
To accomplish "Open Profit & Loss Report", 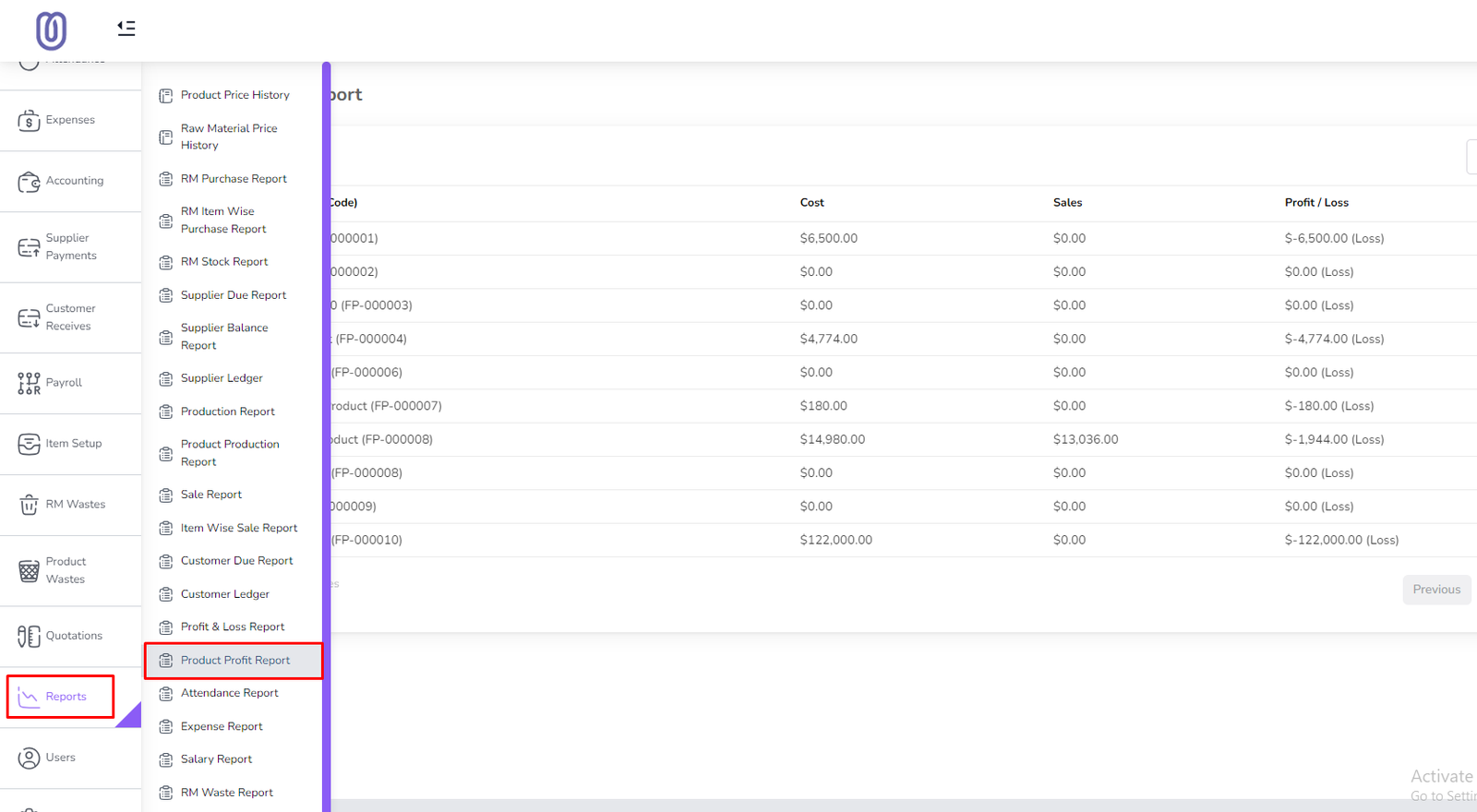I will (232, 627).
